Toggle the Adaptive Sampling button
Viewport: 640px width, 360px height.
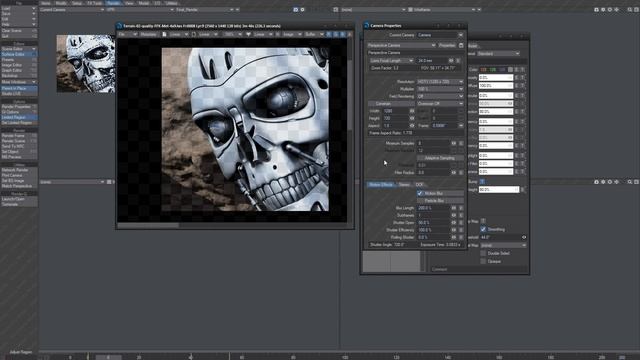pos(440,158)
